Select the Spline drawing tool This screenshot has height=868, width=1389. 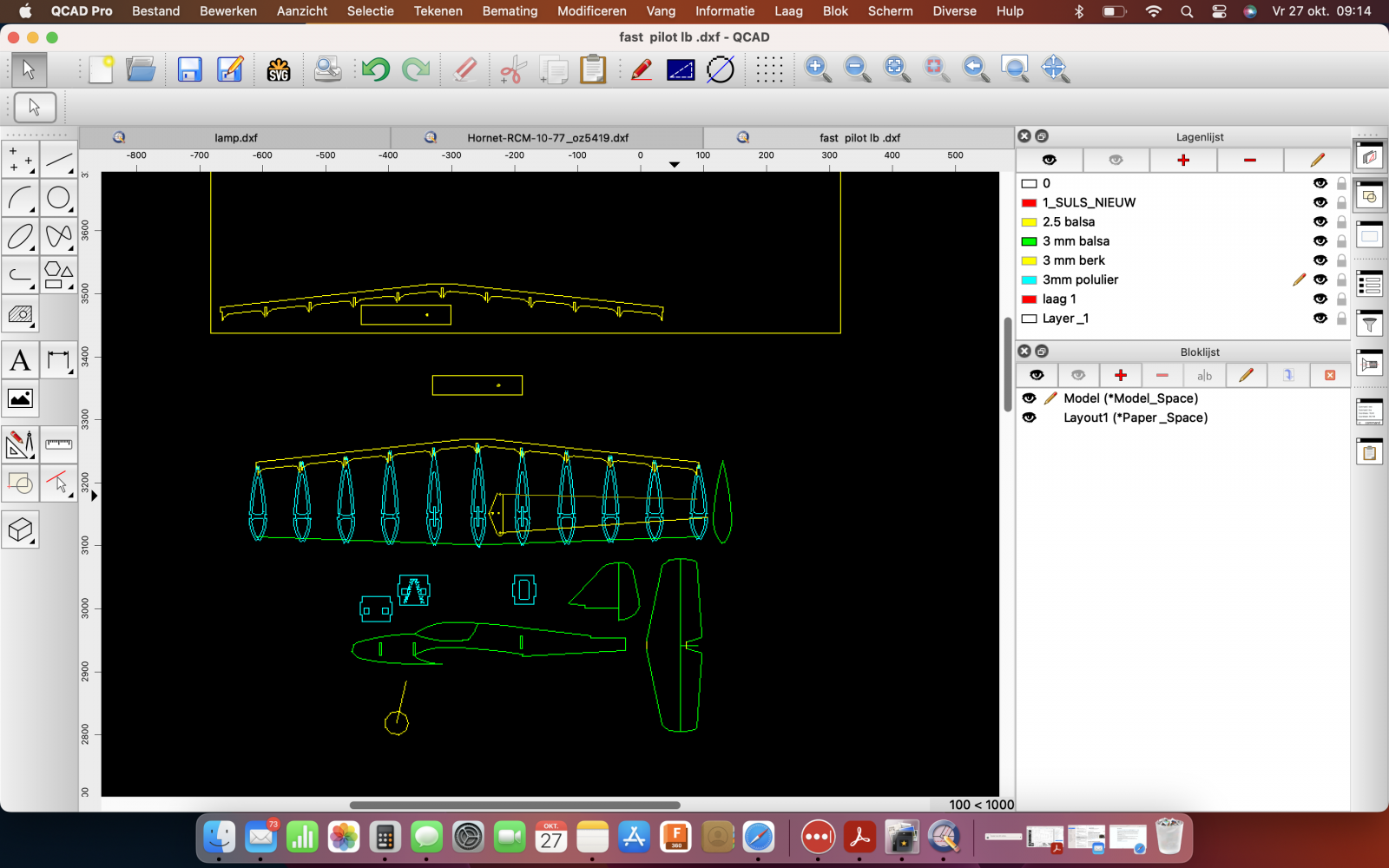tap(58, 236)
